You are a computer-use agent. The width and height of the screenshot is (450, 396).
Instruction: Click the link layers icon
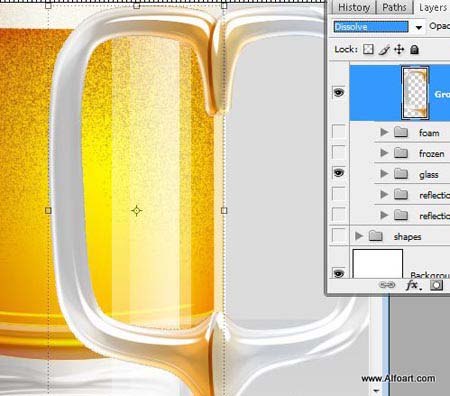click(387, 285)
